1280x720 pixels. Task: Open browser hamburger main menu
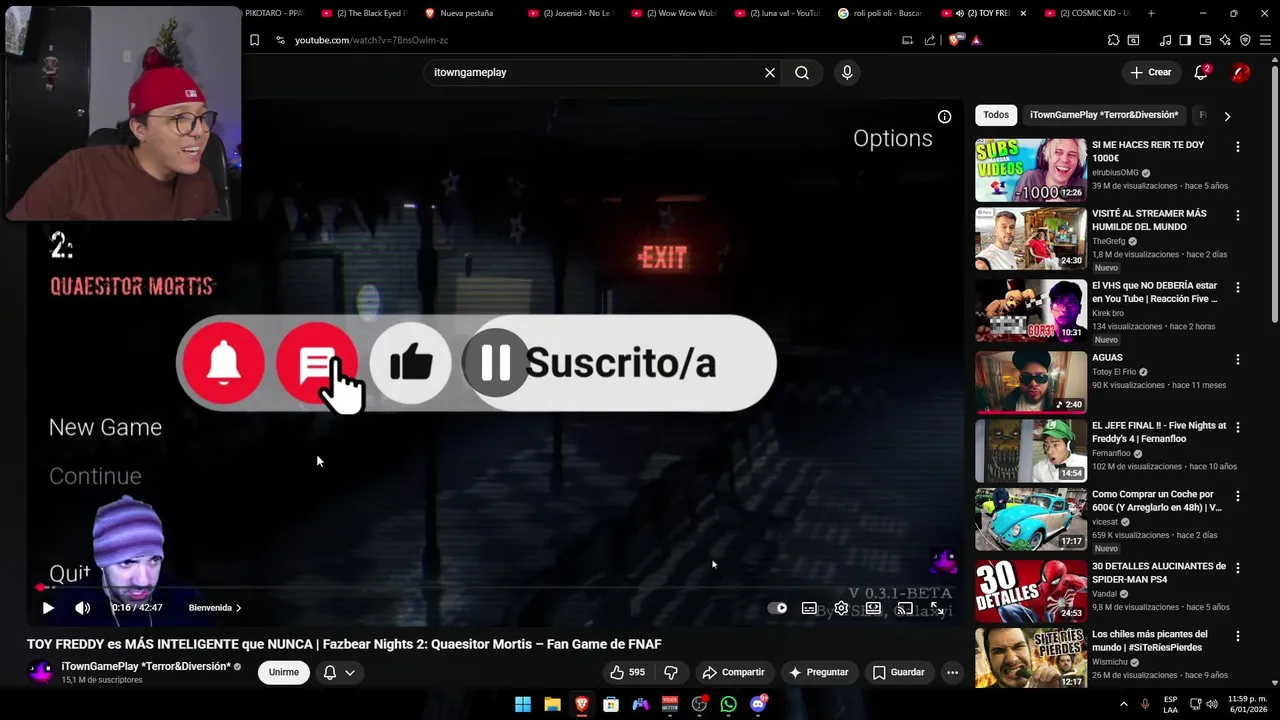pos(1265,40)
